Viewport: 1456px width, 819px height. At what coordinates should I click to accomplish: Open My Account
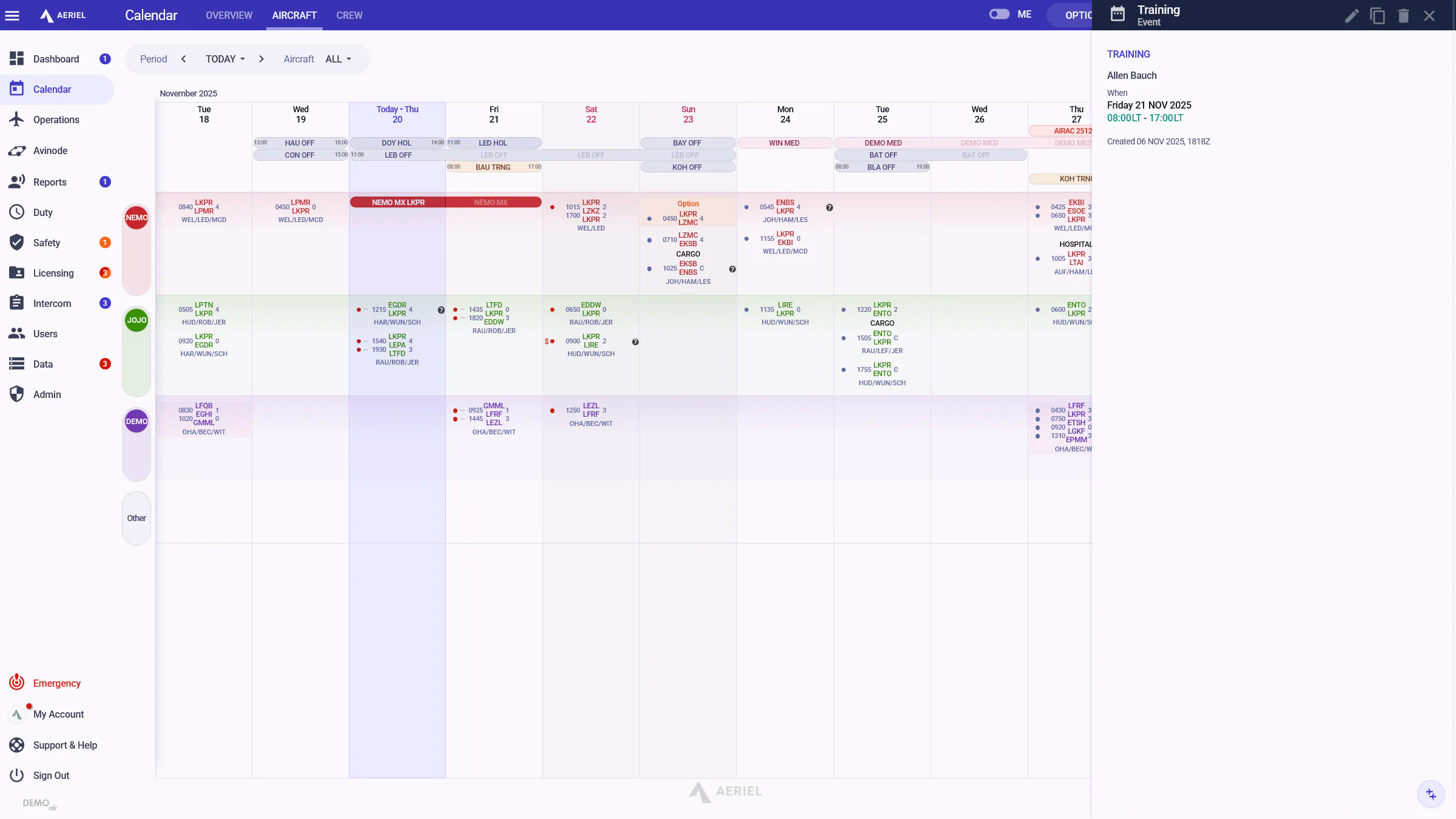tap(58, 714)
